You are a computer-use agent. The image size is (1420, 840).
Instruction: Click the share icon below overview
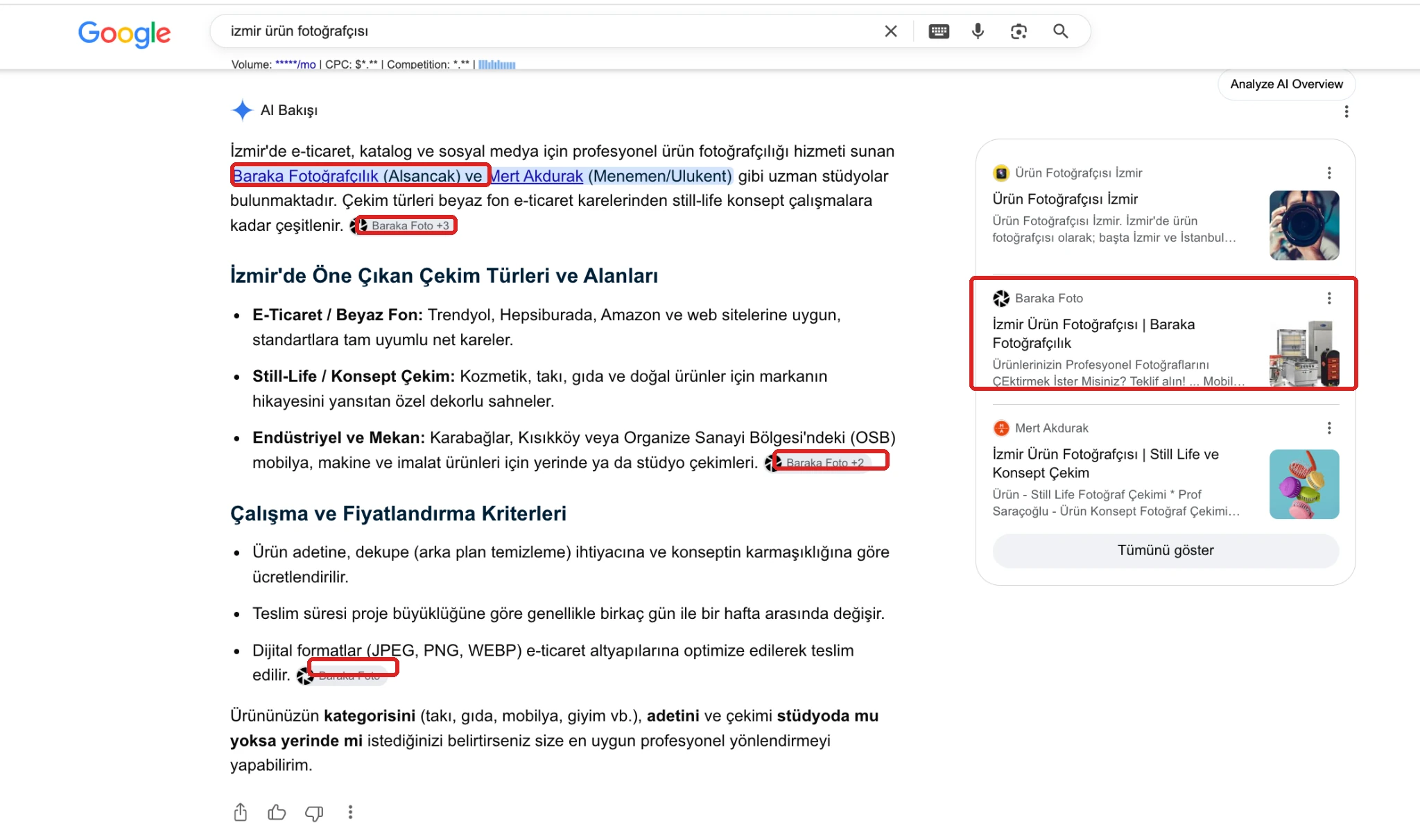[x=240, y=812]
